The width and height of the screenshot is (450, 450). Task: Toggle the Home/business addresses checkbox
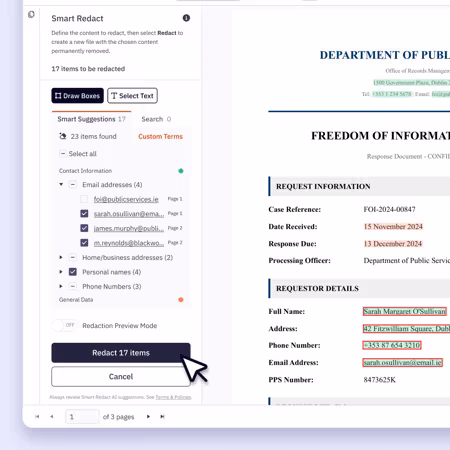(x=73, y=257)
